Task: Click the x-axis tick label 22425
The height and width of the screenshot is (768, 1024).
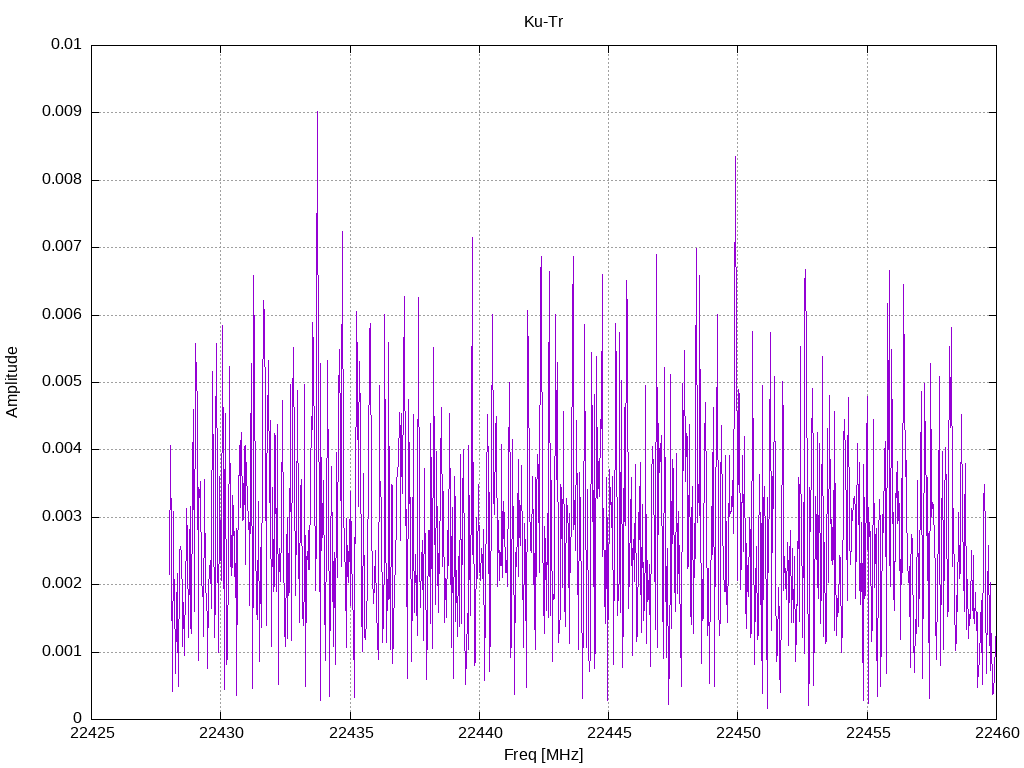Action: (91, 733)
